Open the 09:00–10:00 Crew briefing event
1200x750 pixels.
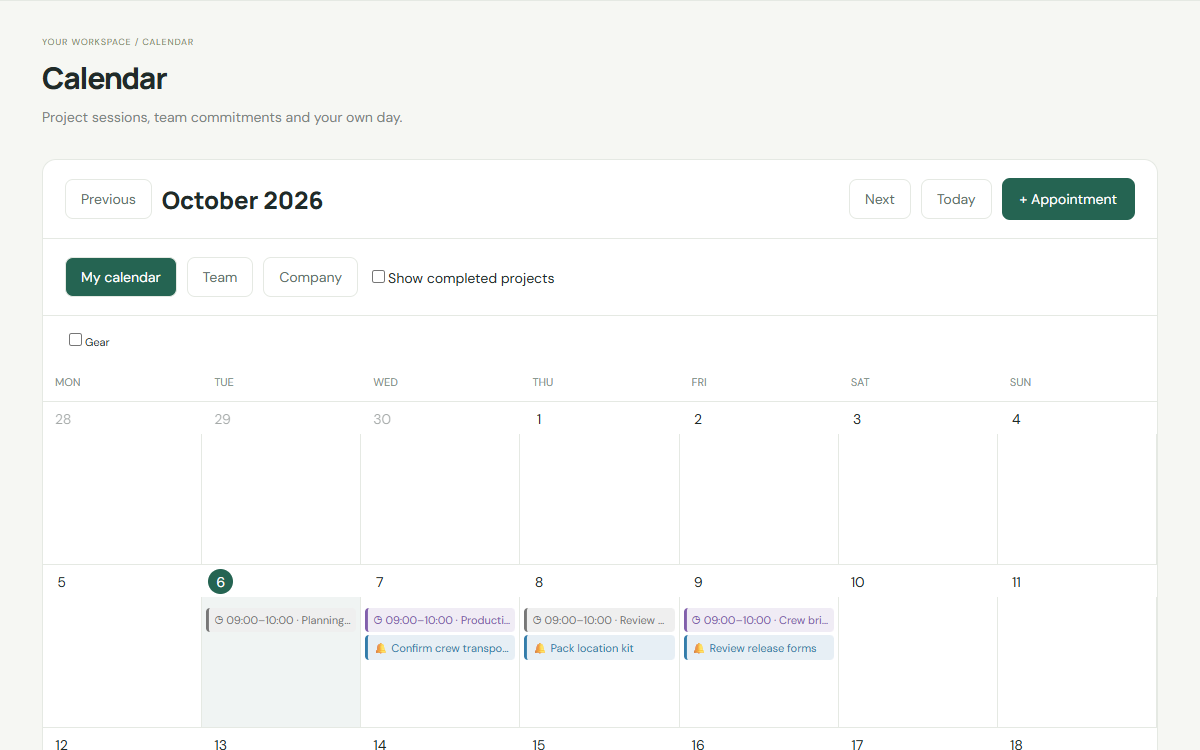click(x=759, y=620)
